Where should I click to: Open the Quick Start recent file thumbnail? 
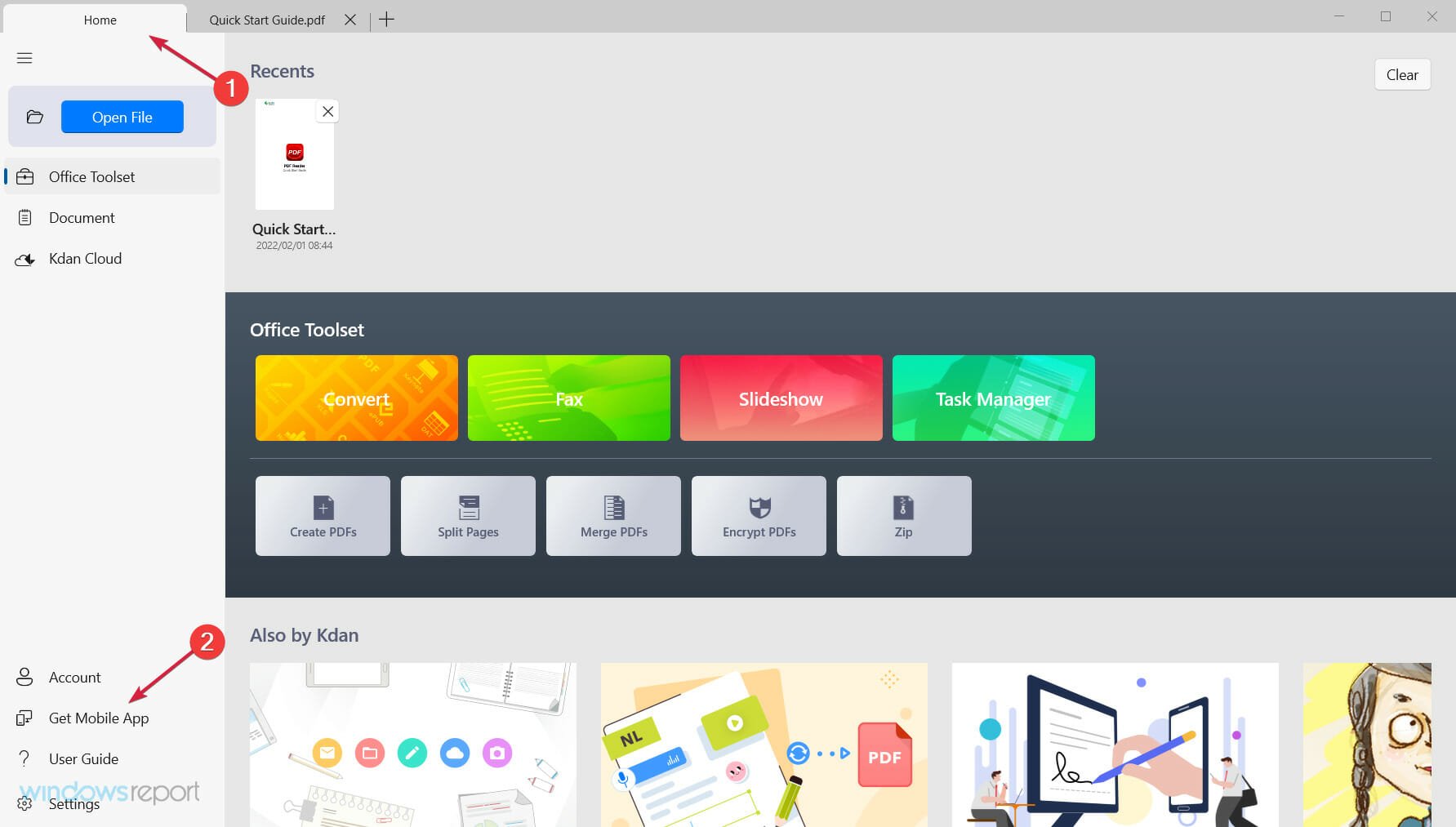[x=295, y=154]
